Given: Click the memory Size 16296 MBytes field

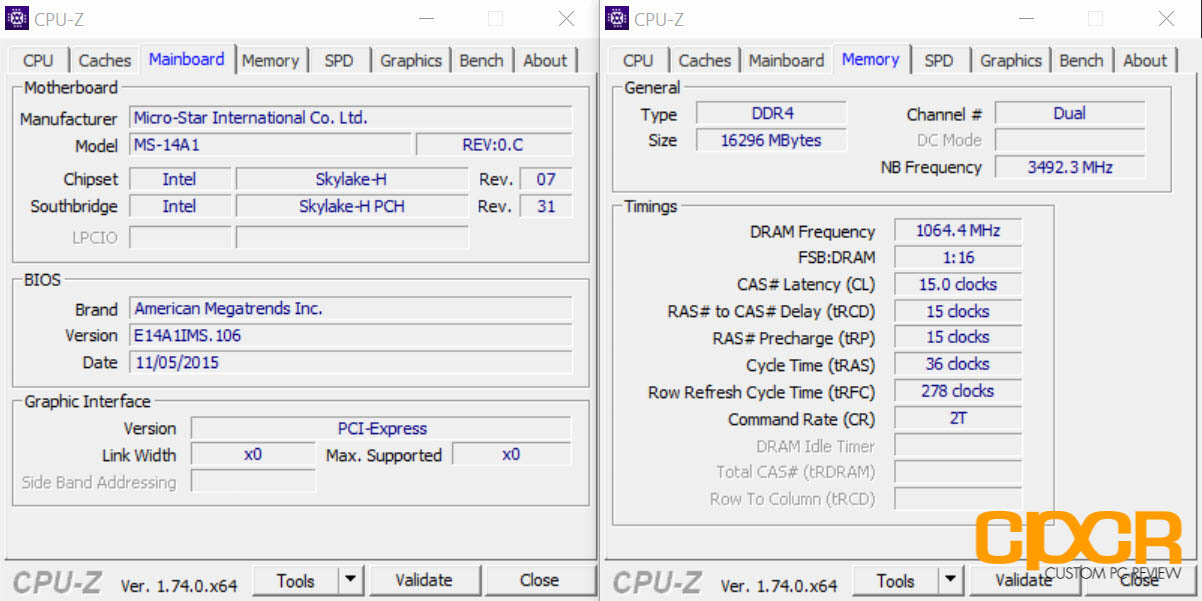Looking at the screenshot, I should (x=771, y=141).
